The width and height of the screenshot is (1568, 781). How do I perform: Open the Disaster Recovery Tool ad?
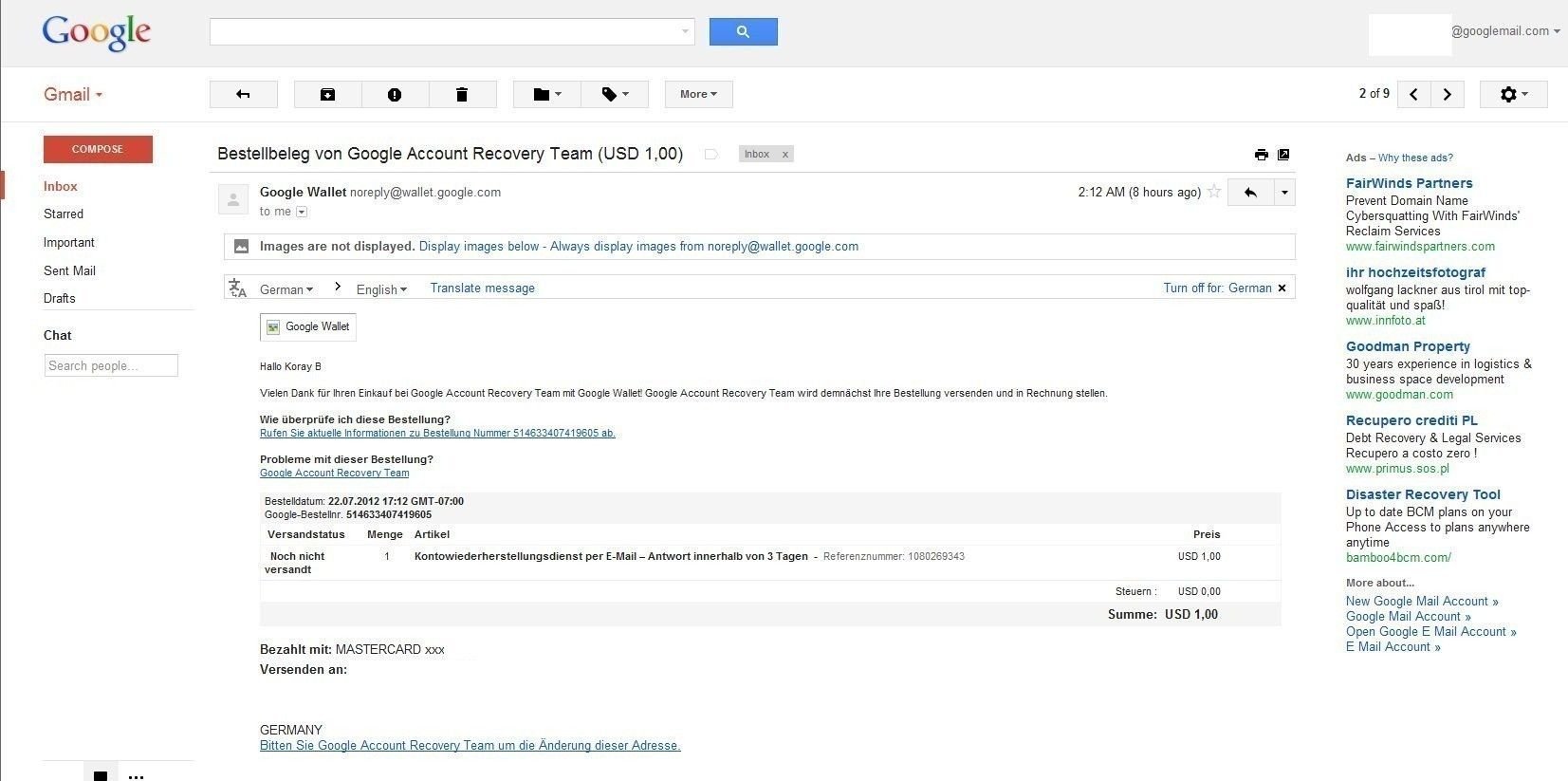click(1423, 494)
